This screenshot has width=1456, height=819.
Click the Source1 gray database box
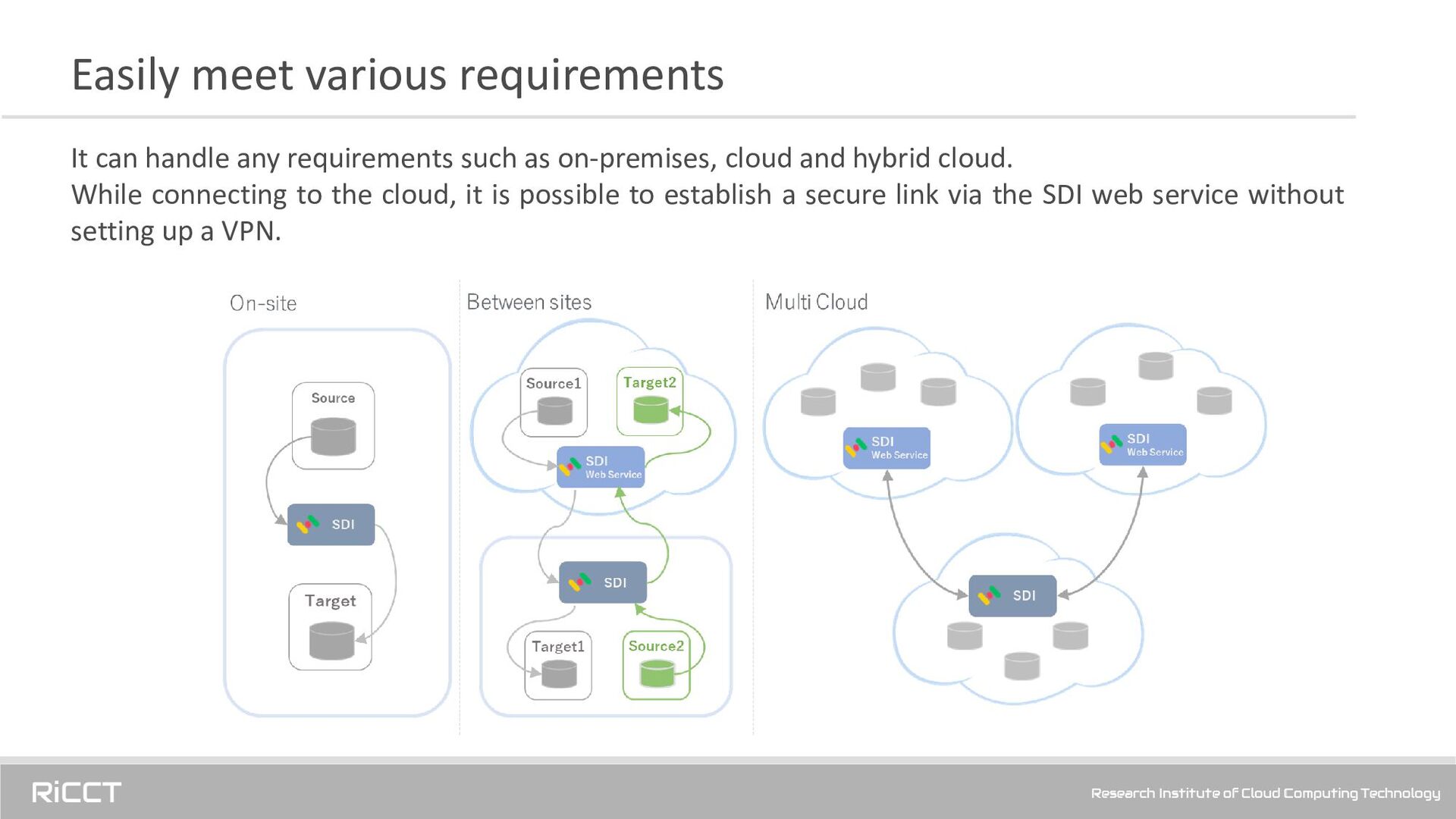point(554,403)
